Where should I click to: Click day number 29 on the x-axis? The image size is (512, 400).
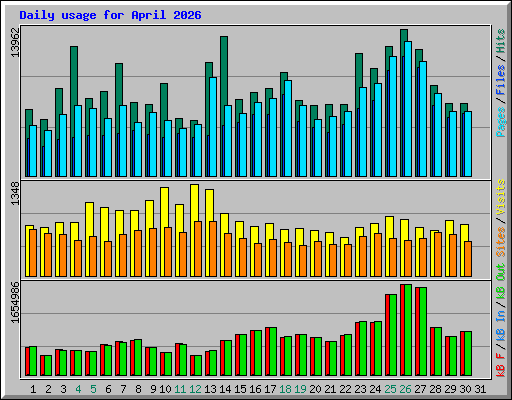(450, 389)
